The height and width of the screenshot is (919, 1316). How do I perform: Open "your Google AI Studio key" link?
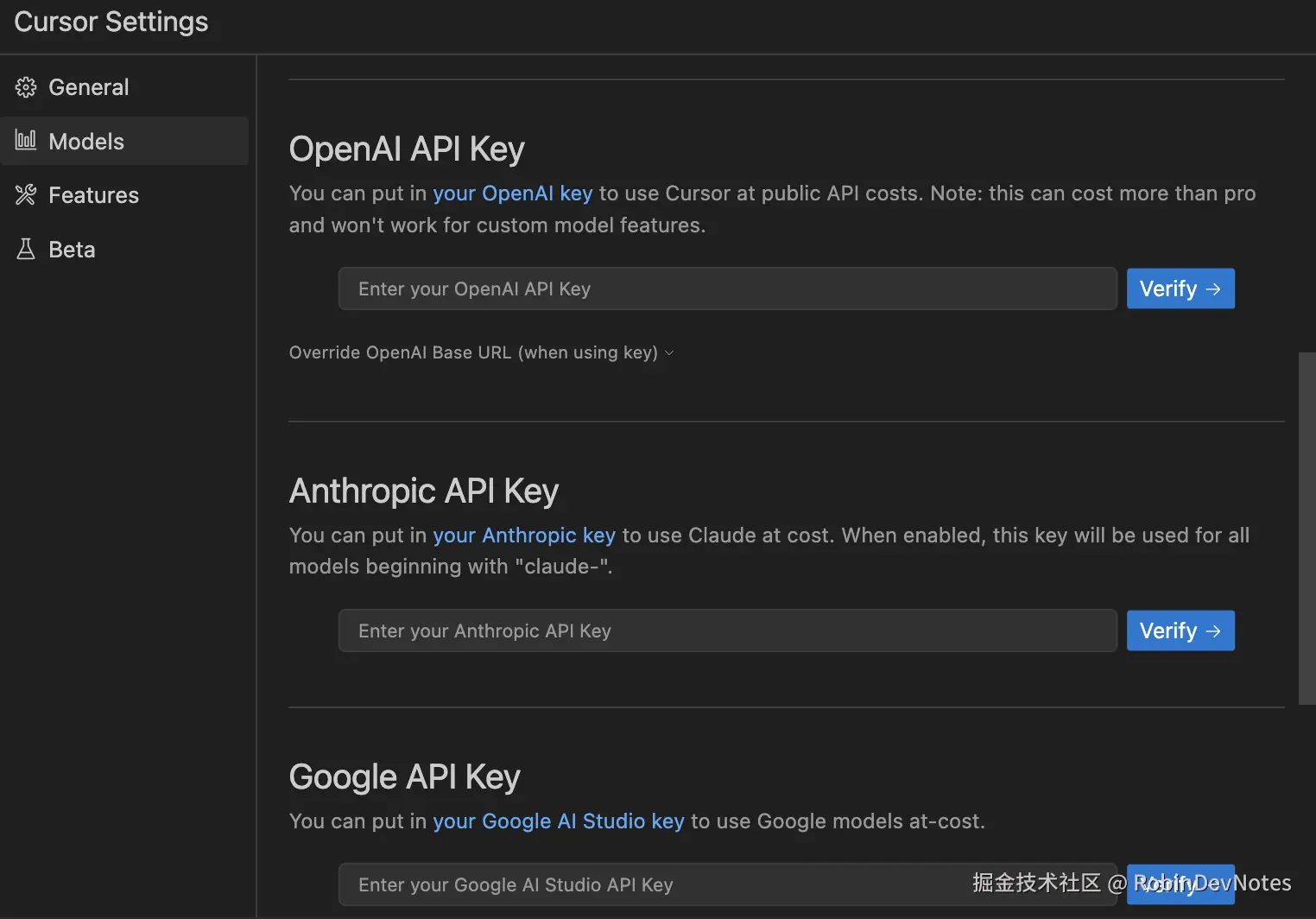(x=558, y=821)
